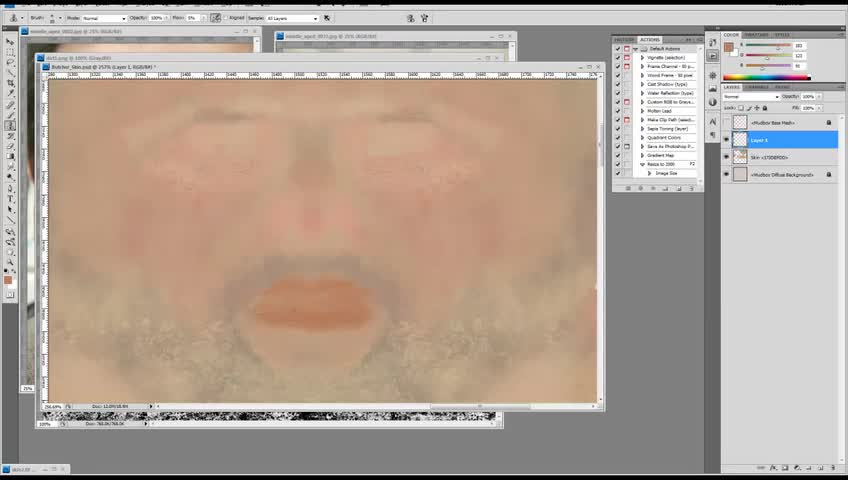Image resolution: width=848 pixels, height=480 pixels.
Task: Select the Path Selection tool
Action: [10, 210]
